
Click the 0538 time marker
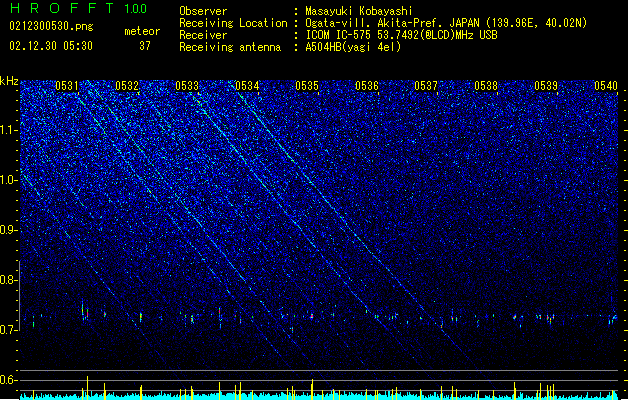(486, 86)
